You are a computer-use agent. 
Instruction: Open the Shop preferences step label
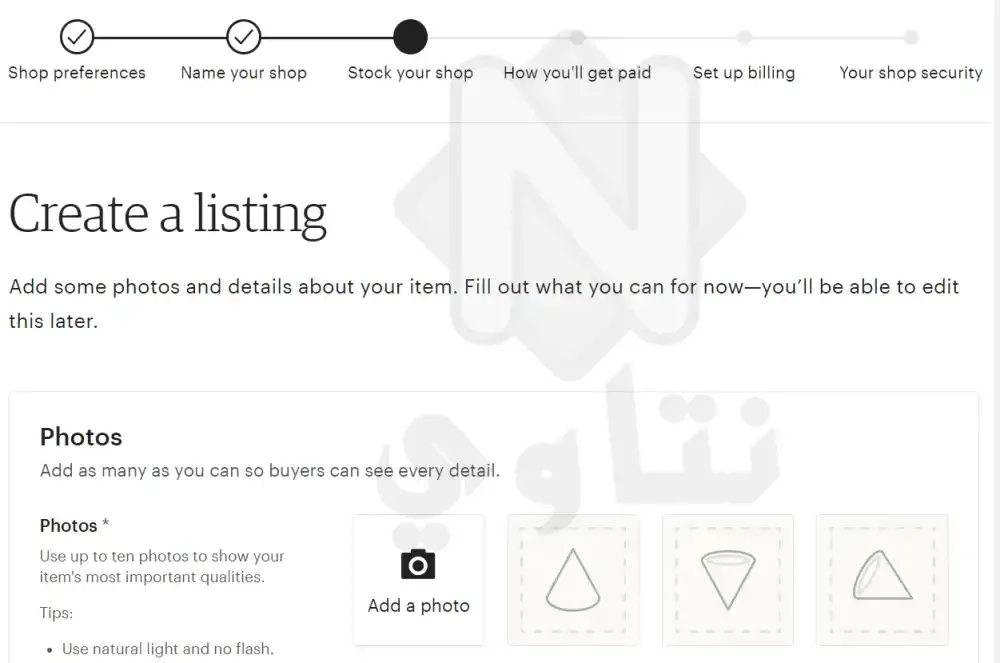(x=77, y=73)
